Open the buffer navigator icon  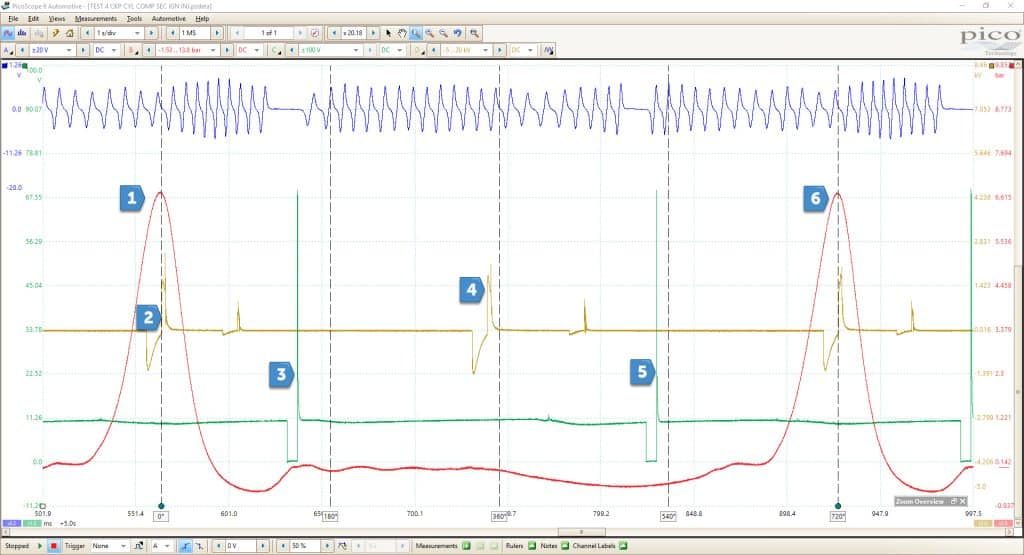[315, 33]
